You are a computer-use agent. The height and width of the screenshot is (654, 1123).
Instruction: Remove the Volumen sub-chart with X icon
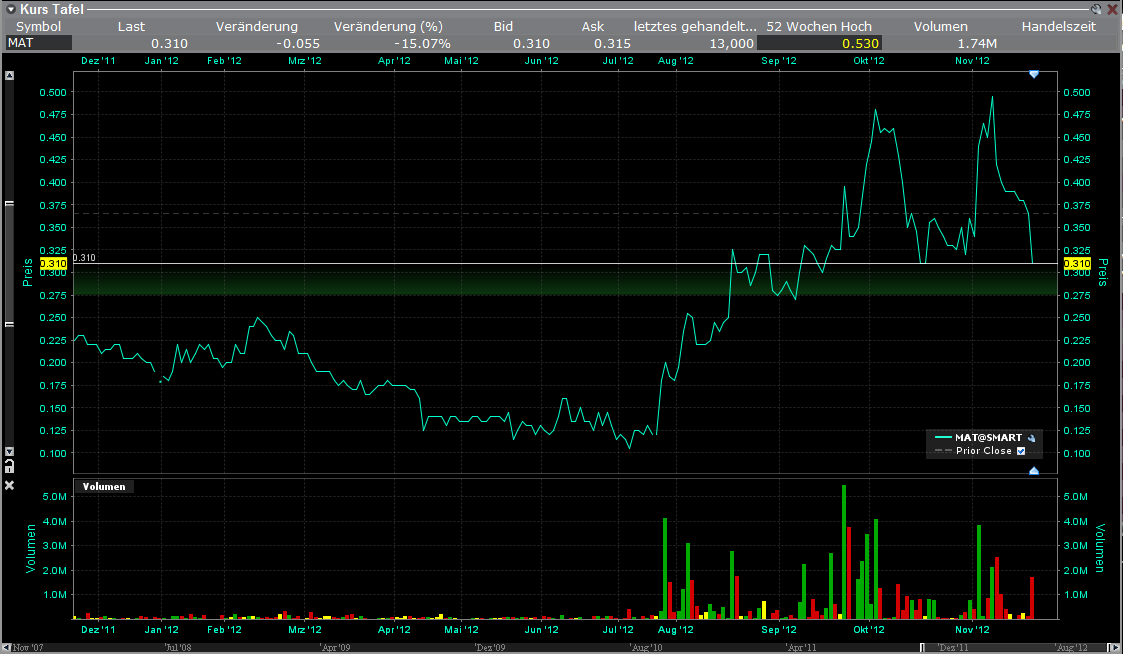[x=9, y=486]
